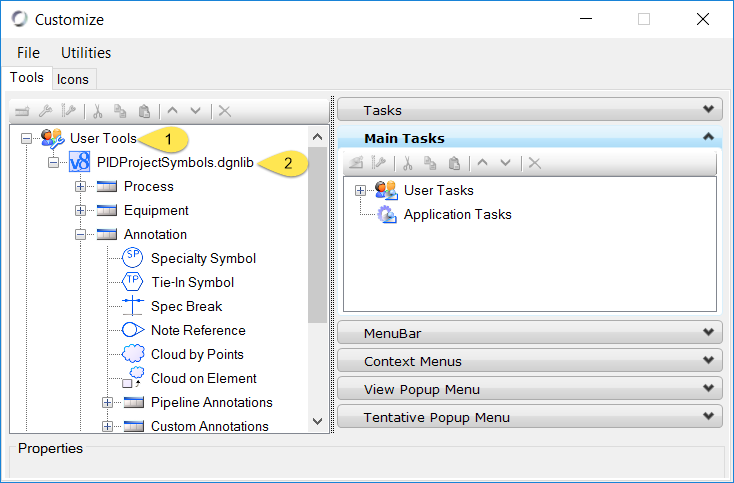Image resolution: width=734 pixels, height=483 pixels.
Task: Select the Spec Break tool icon
Action: (132, 306)
